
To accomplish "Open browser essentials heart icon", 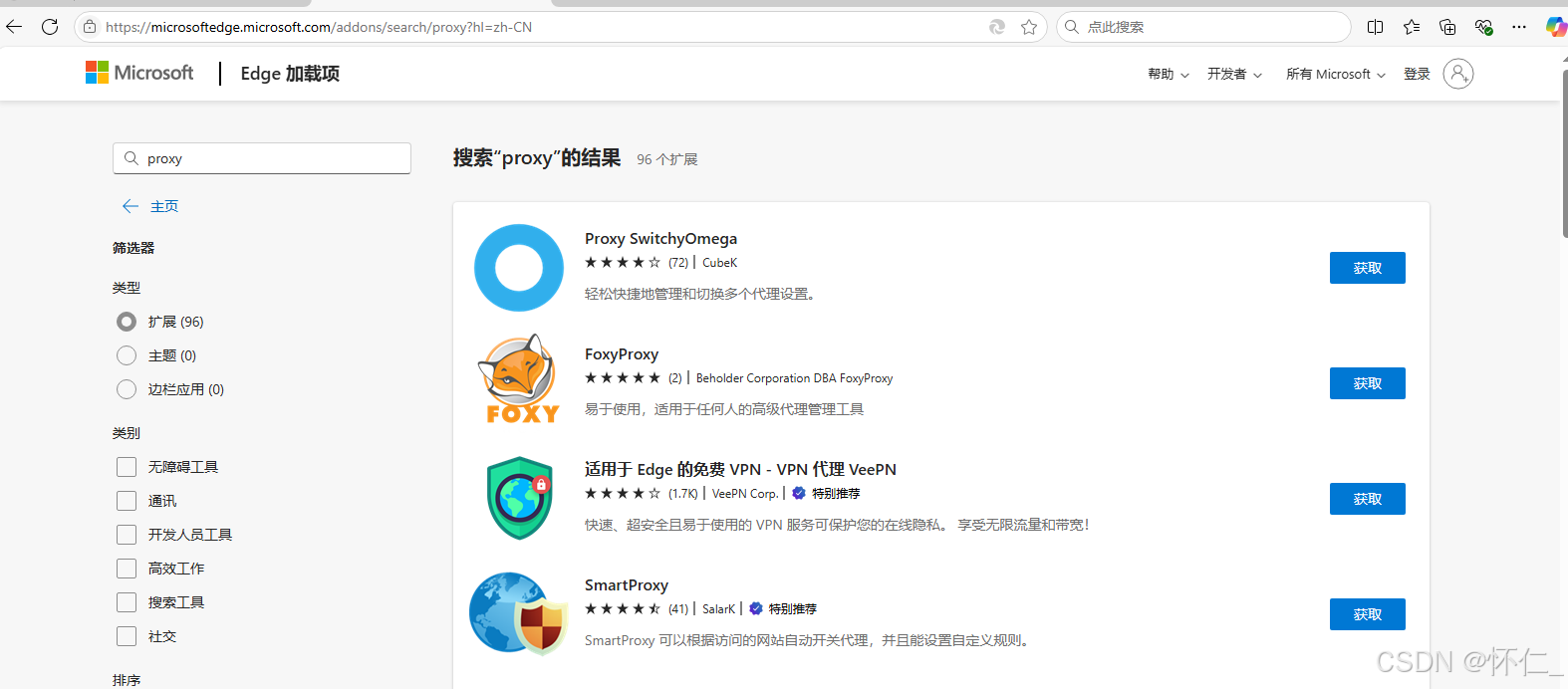I will pyautogui.click(x=1483, y=27).
